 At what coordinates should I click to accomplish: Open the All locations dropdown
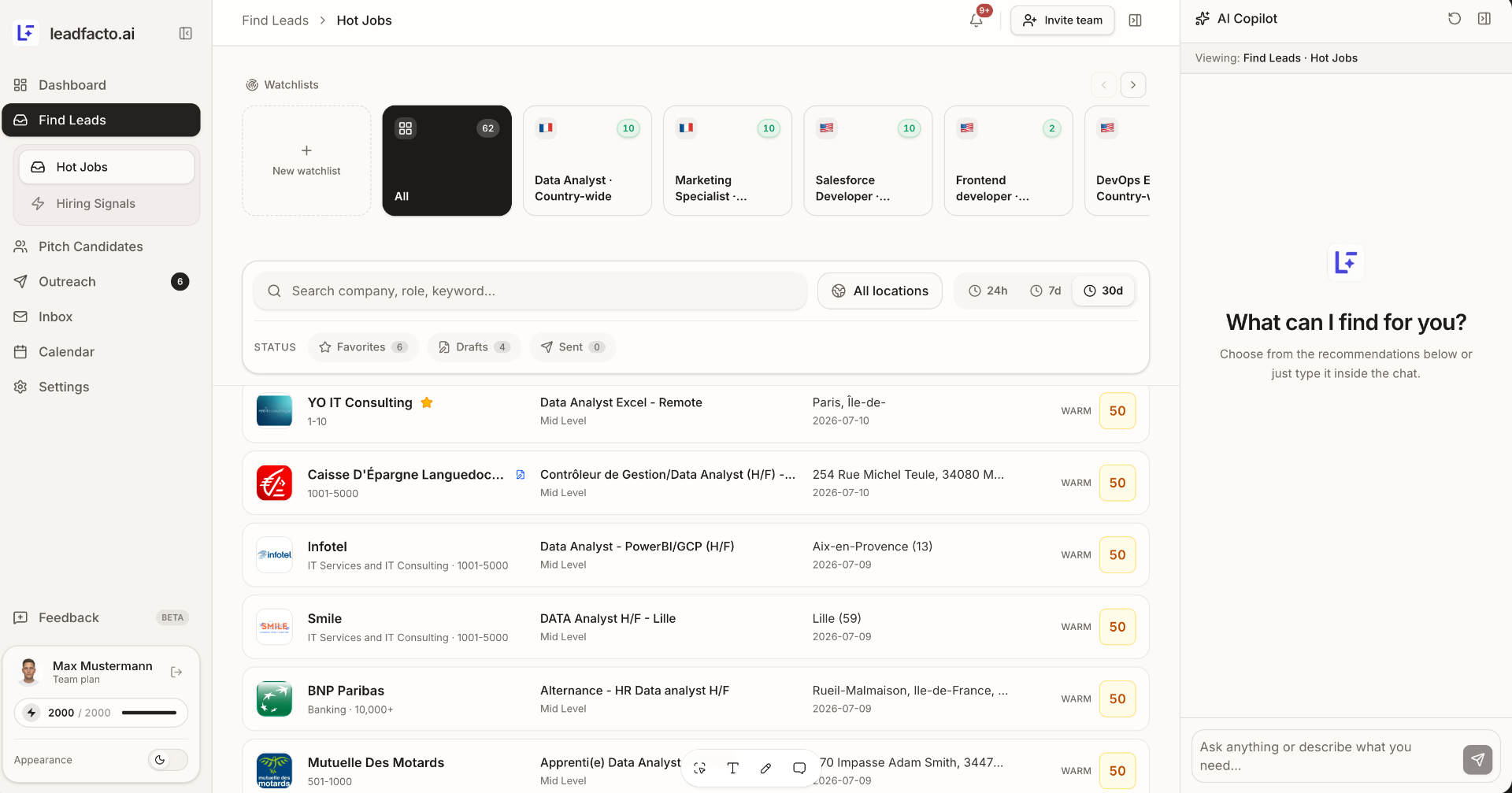880,291
